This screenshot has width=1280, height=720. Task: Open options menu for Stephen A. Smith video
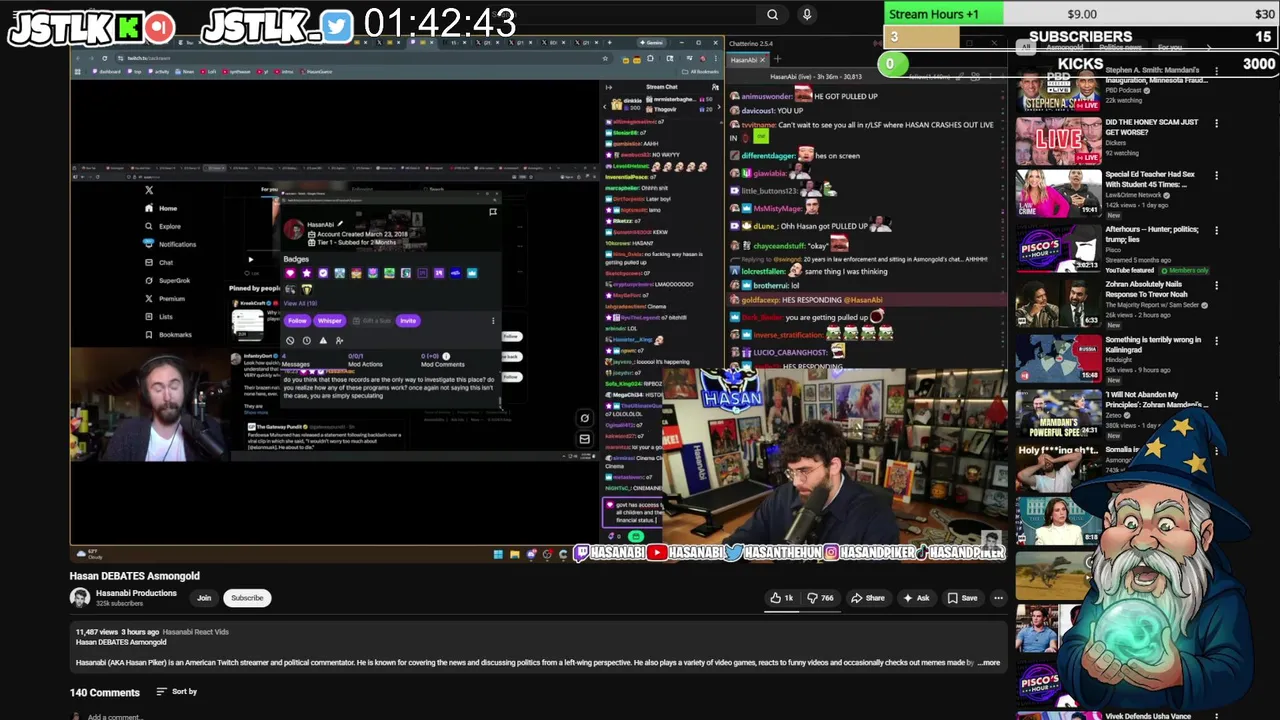(x=1216, y=72)
